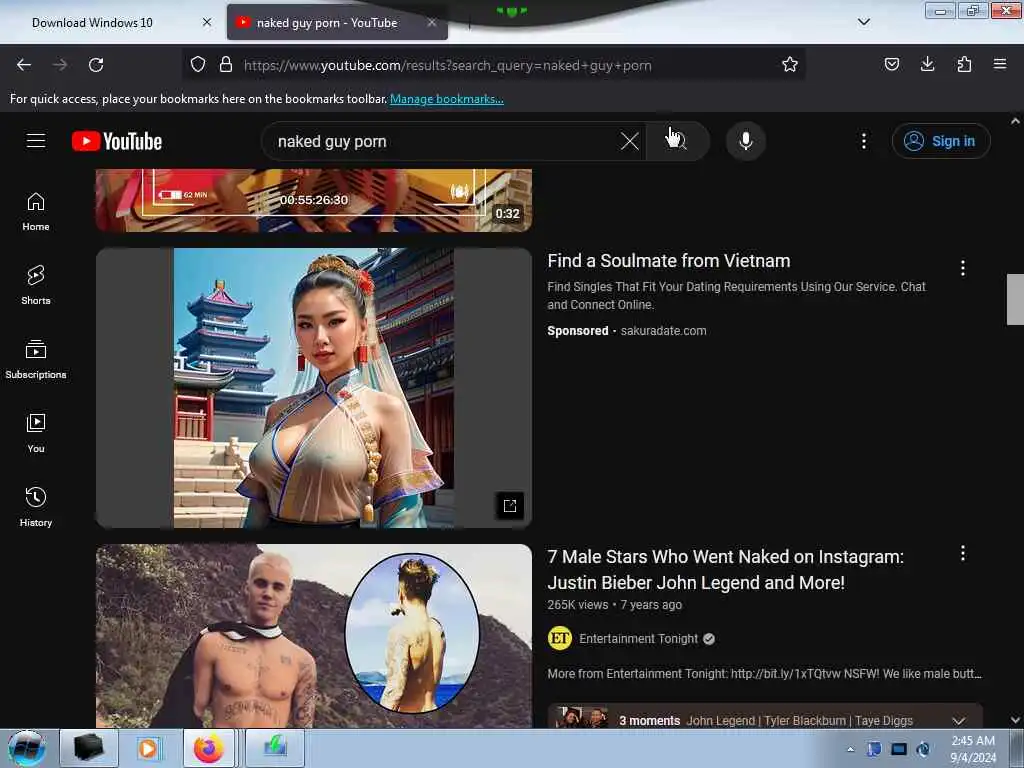Click the external link icon on ad image
The width and height of the screenshot is (1024, 768).
tap(510, 505)
